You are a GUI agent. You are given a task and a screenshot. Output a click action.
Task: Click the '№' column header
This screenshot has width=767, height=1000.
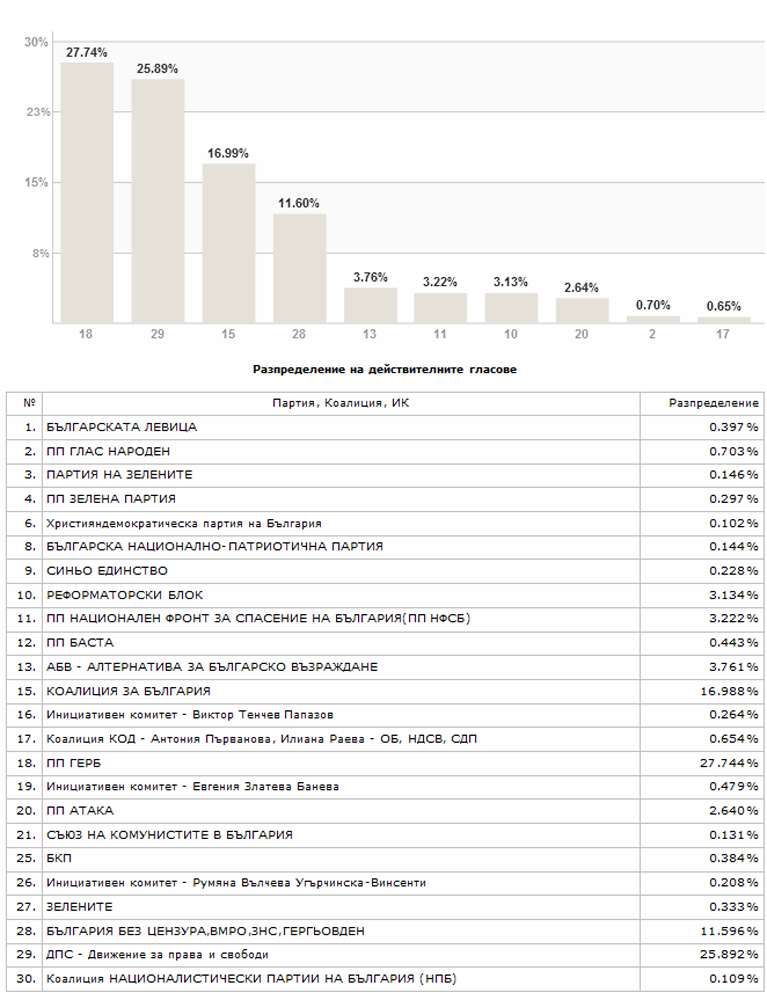click(28, 403)
